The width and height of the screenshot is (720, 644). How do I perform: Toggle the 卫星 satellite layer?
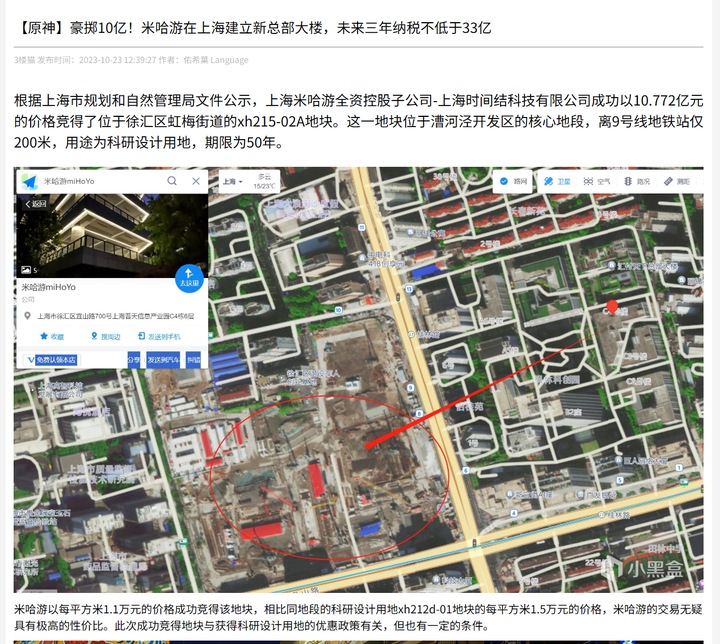tap(557, 181)
